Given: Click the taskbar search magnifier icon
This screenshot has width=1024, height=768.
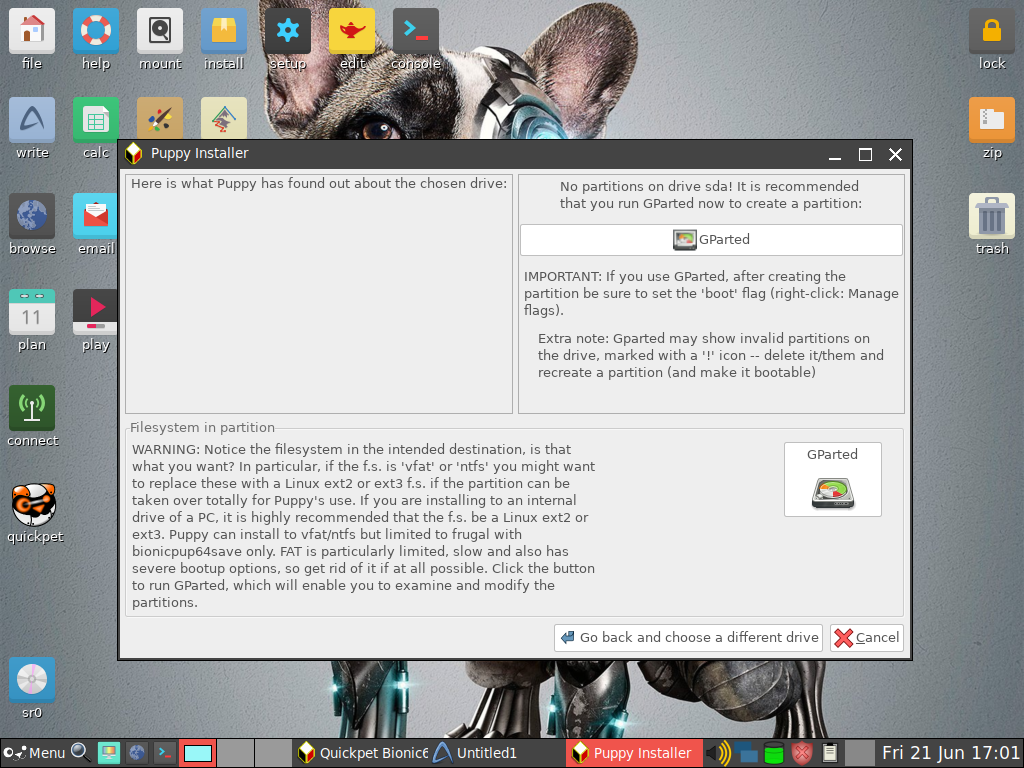Looking at the screenshot, I should coord(81,753).
